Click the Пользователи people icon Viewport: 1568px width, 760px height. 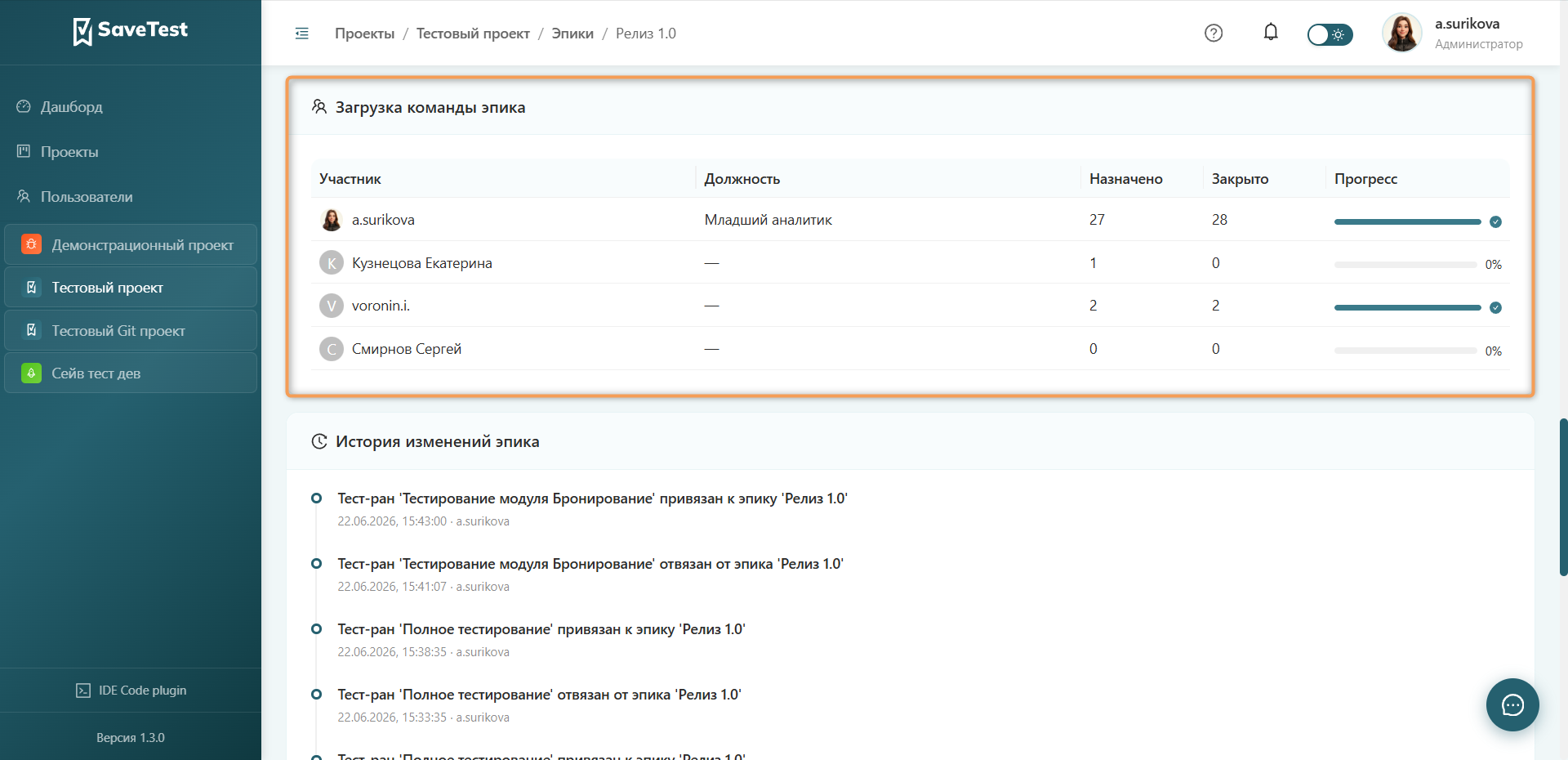pyautogui.click(x=24, y=196)
